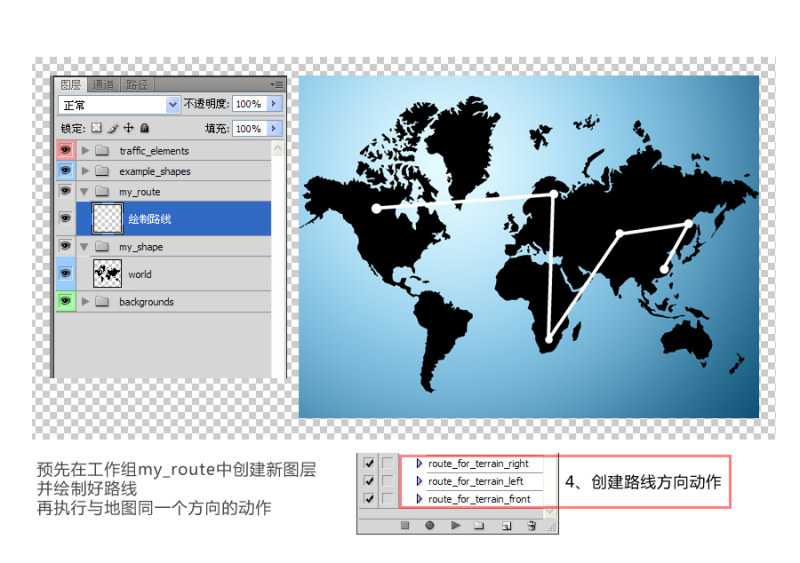Toggle my_shape group visibility eye

[x=65, y=245]
